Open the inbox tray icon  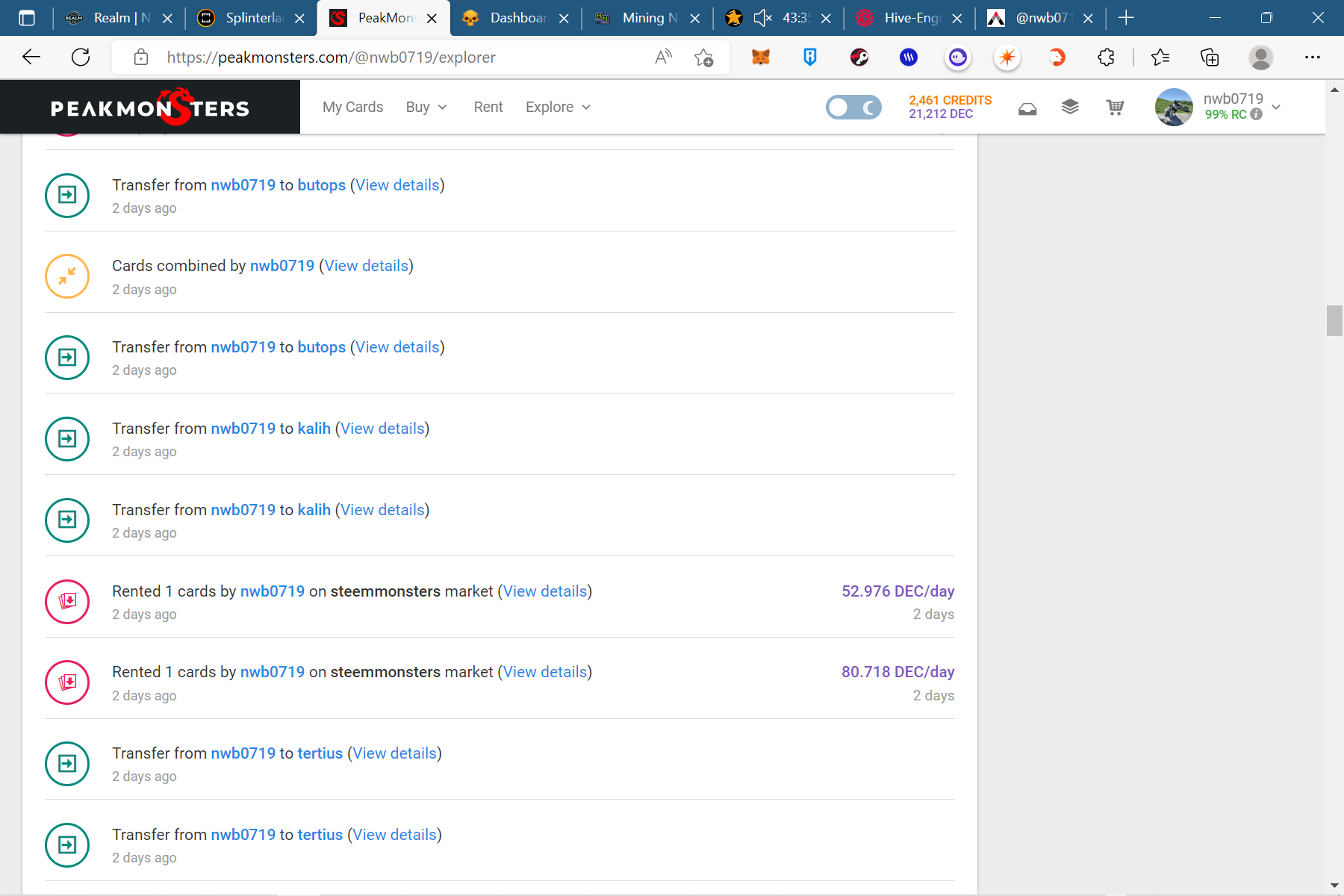click(1027, 109)
